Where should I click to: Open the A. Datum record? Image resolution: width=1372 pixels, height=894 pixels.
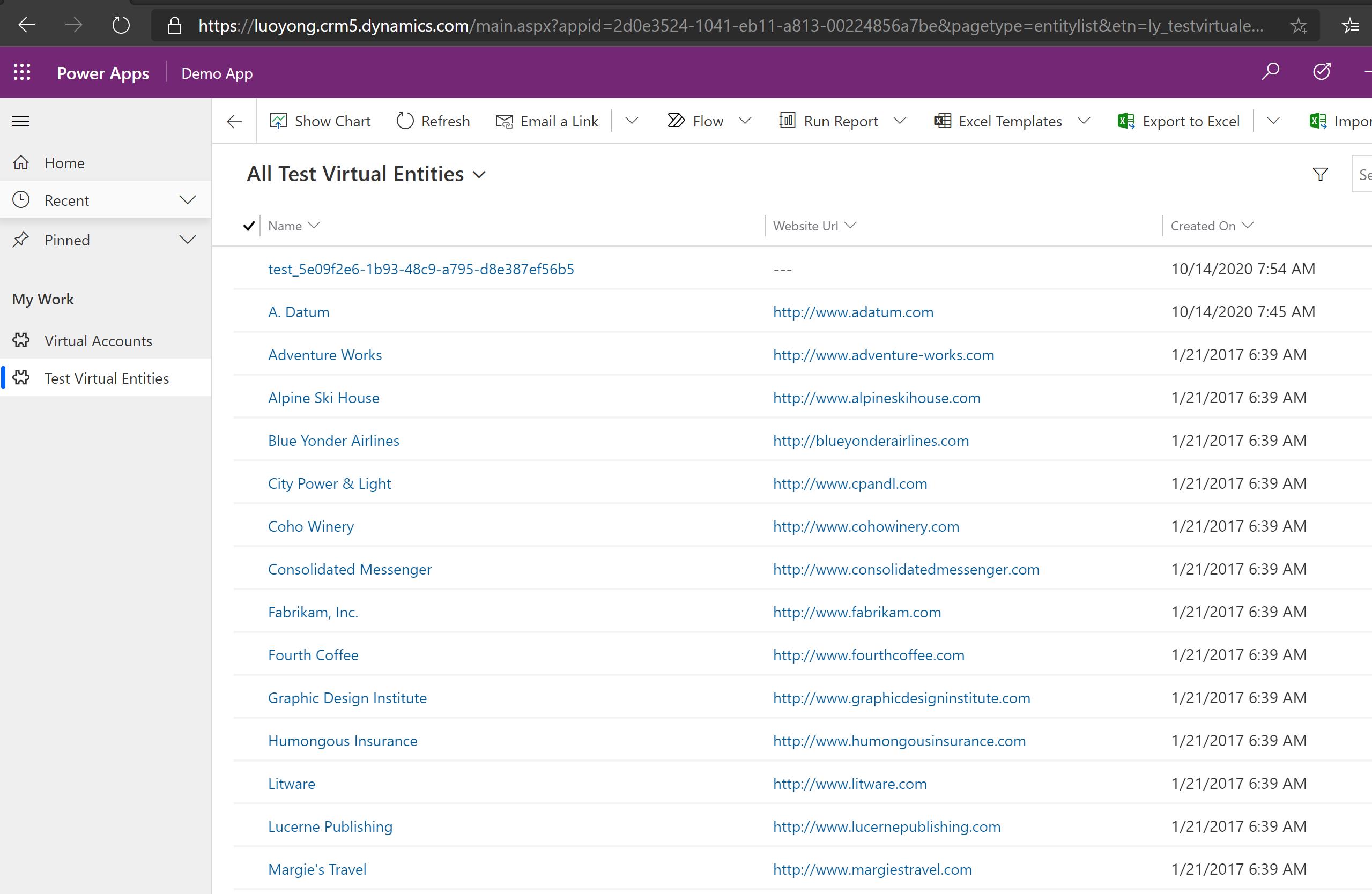tap(299, 312)
